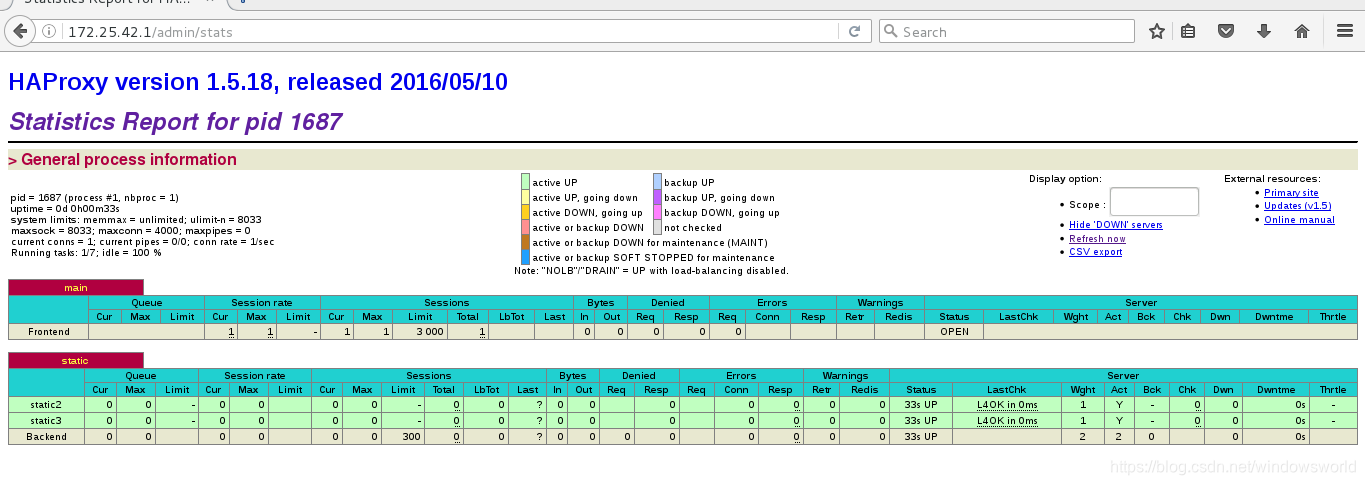Click '33s UP' status in Backend row
Viewport: 1365px width, 485px height.
pos(920,437)
